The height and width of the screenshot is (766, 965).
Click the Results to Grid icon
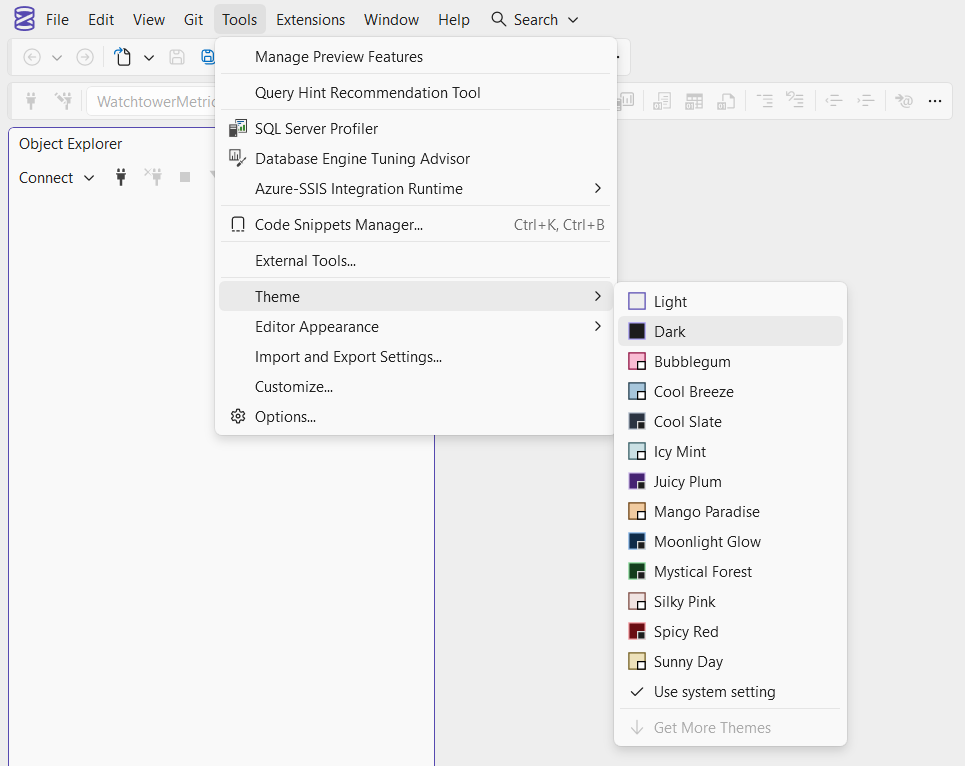pyautogui.click(x=694, y=101)
